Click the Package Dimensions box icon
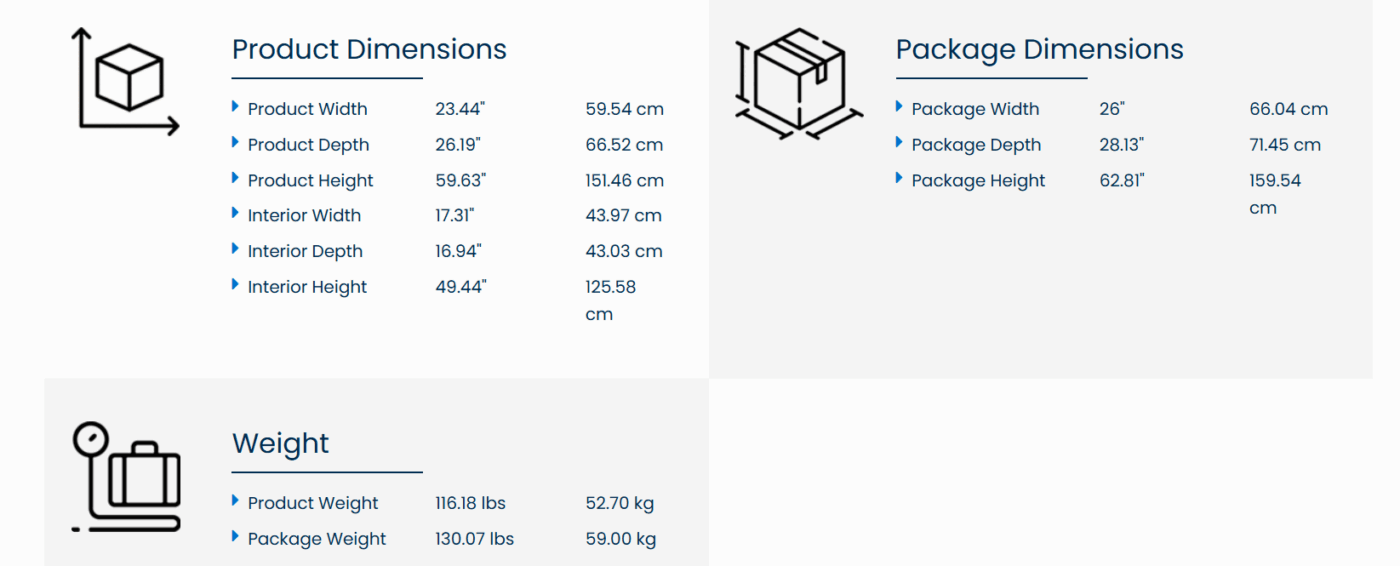The image size is (1400, 566). point(797,83)
